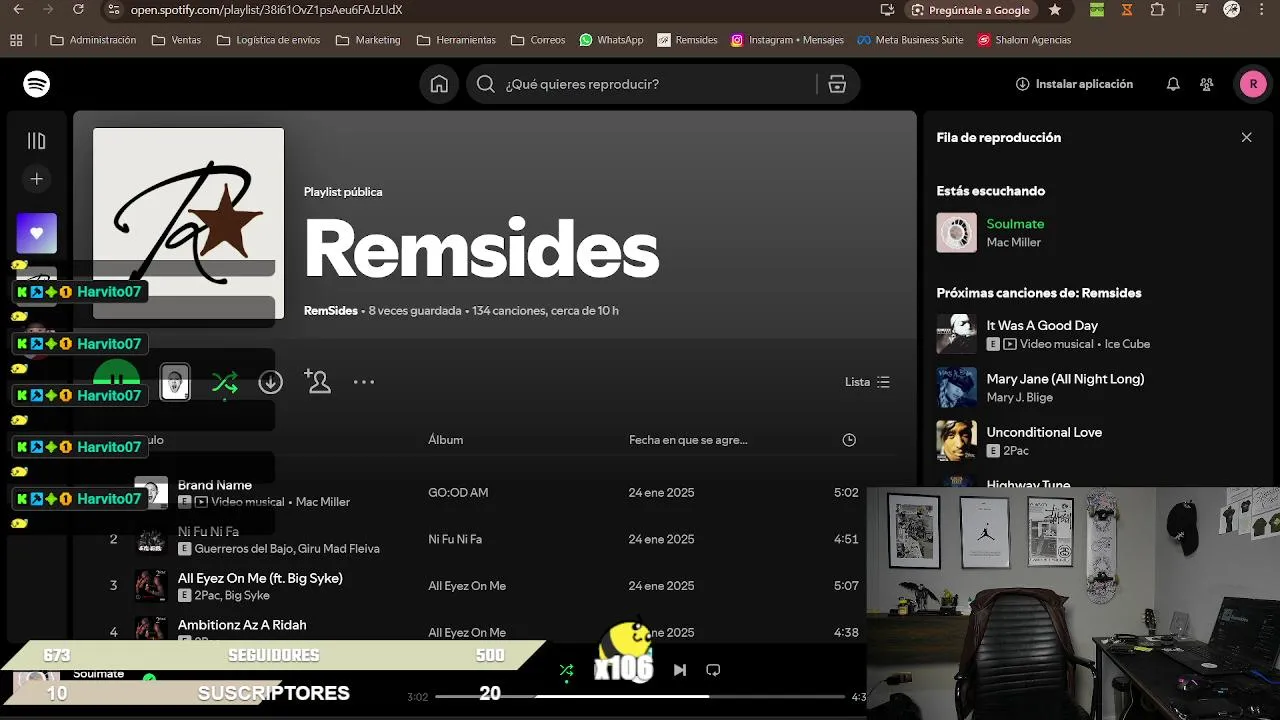1280x720 pixels.
Task: Toggle shuffle in the bottom player bar
Action: (x=566, y=670)
